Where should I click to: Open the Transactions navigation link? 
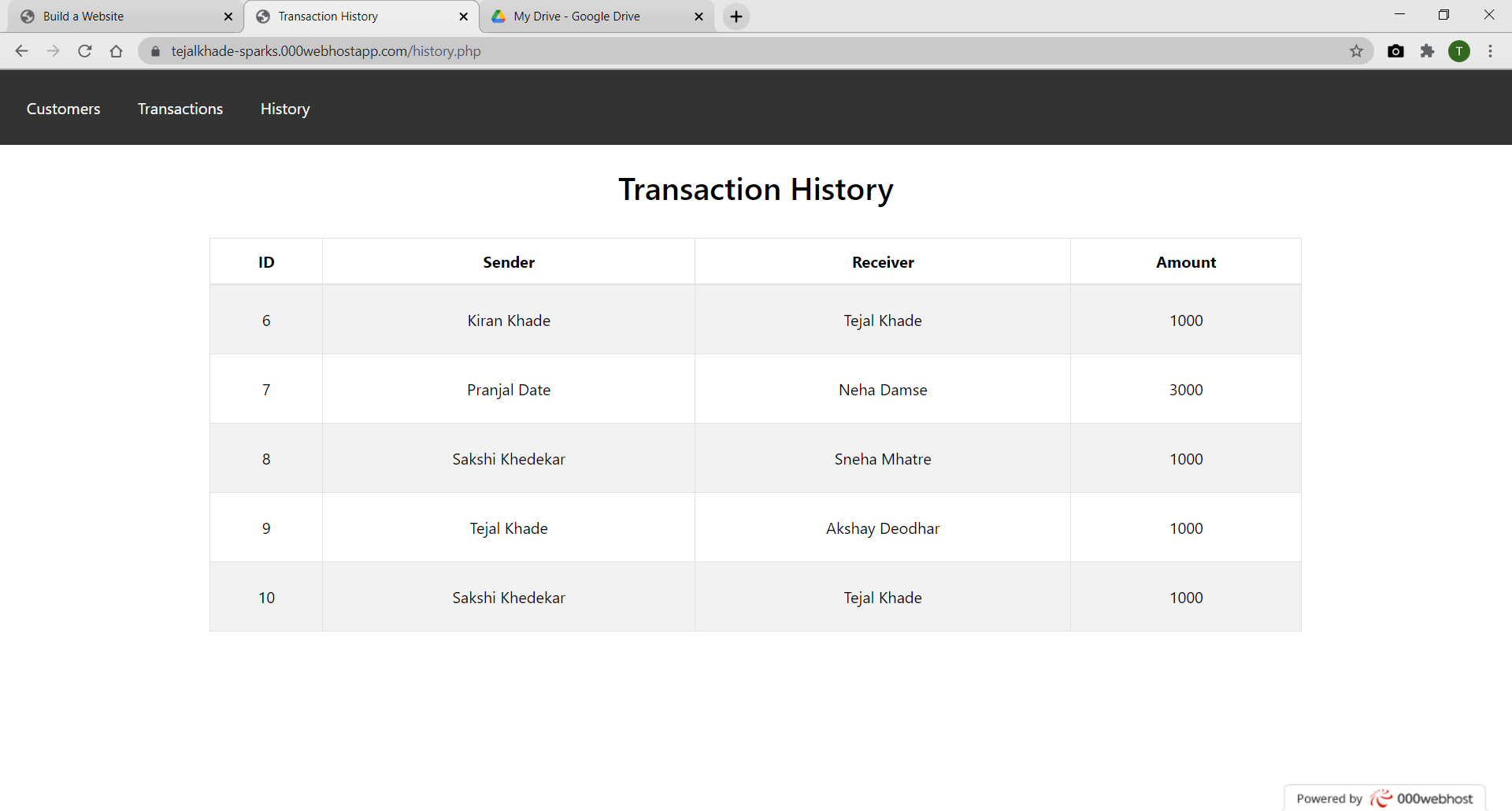click(180, 109)
